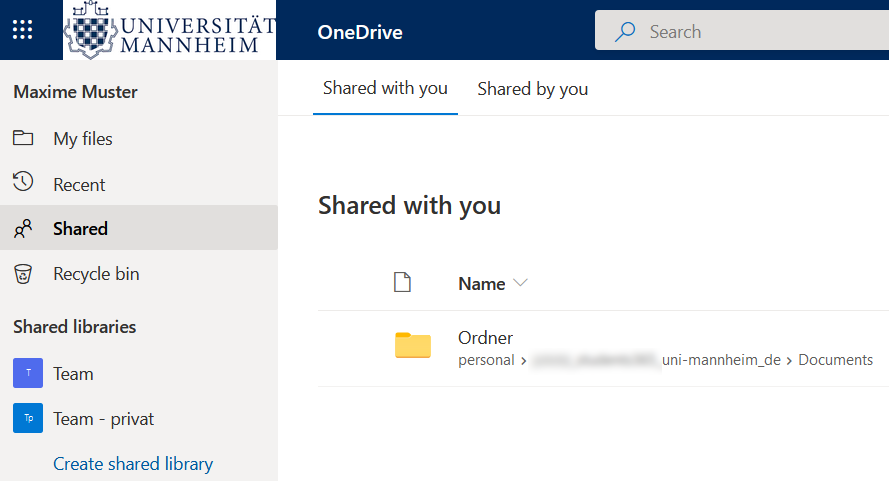
Task: Click the Shared people icon
Action: pyautogui.click(x=23, y=229)
